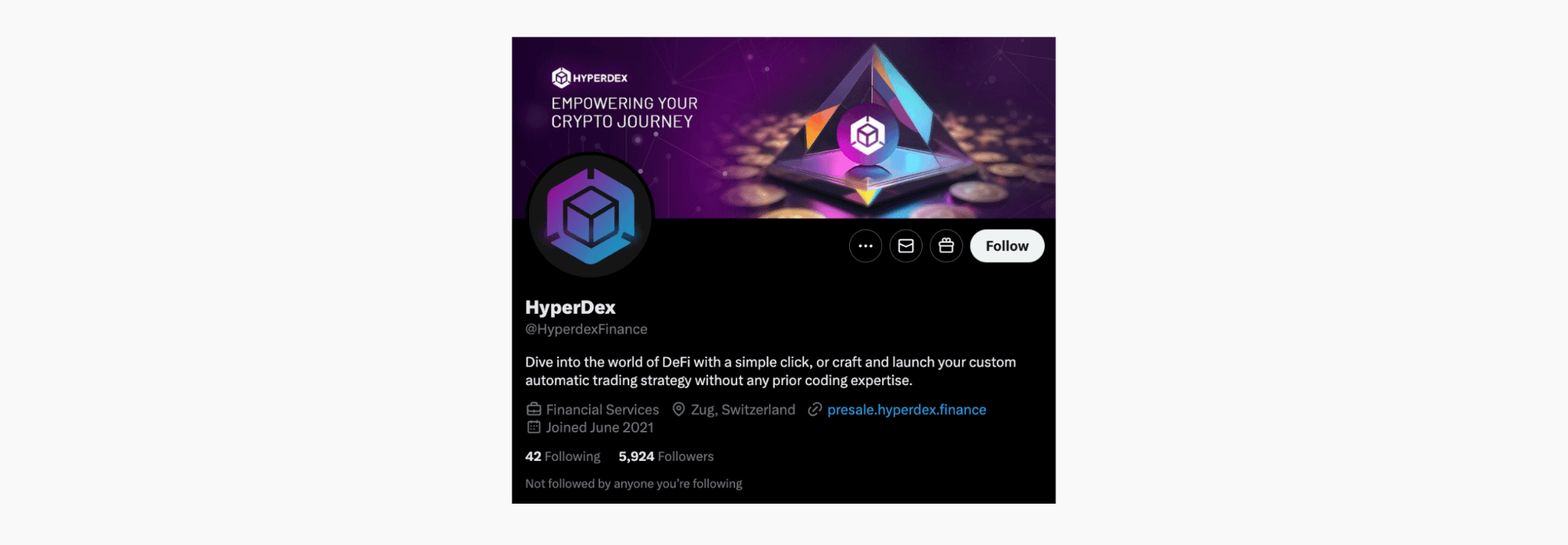This screenshot has height=545, width=1568.
Task: Follow the HyperDex account
Action: (1007, 246)
